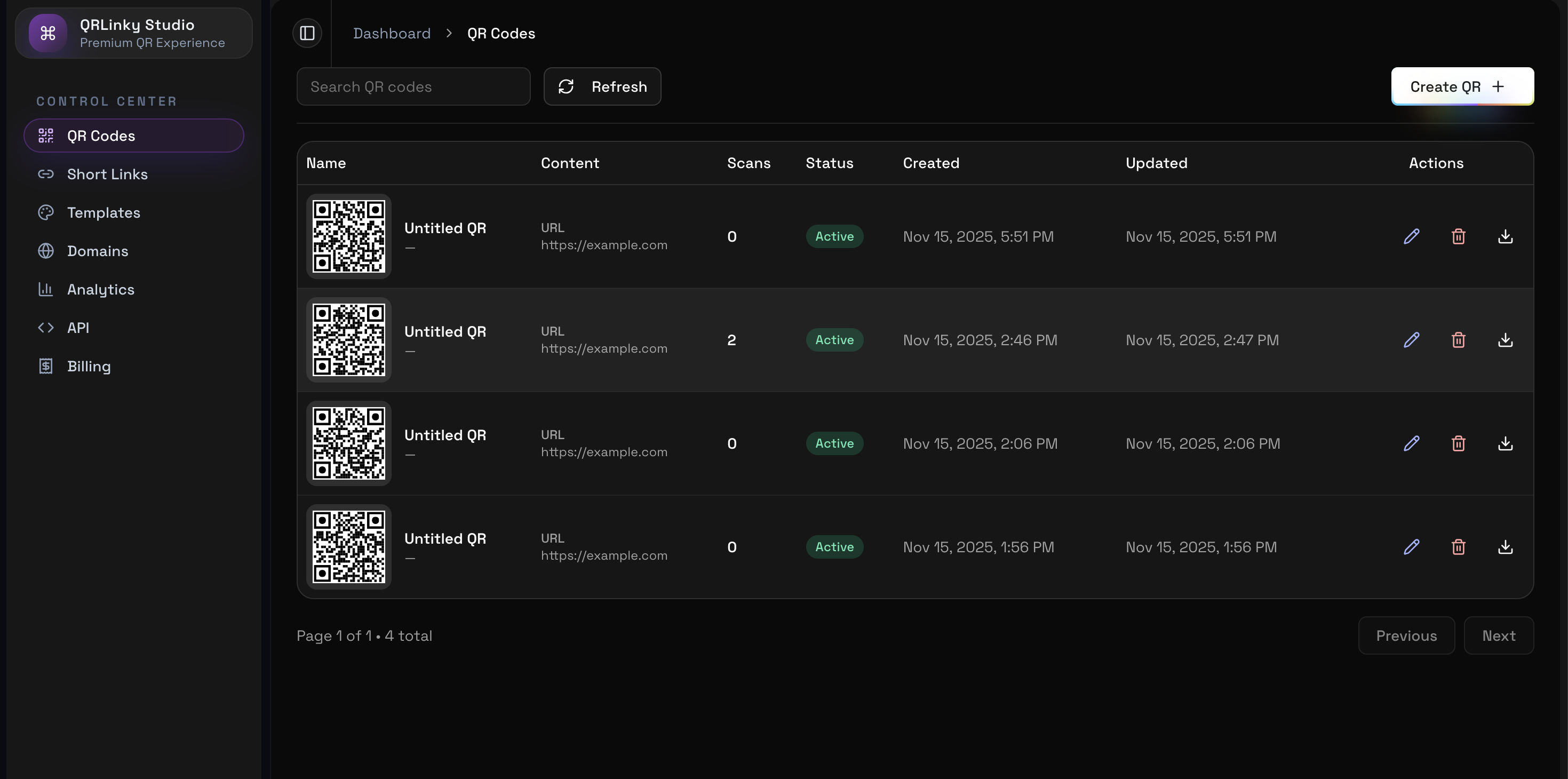The height and width of the screenshot is (779, 1568).
Task: Create a new QR code
Action: [x=1462, y=86]
